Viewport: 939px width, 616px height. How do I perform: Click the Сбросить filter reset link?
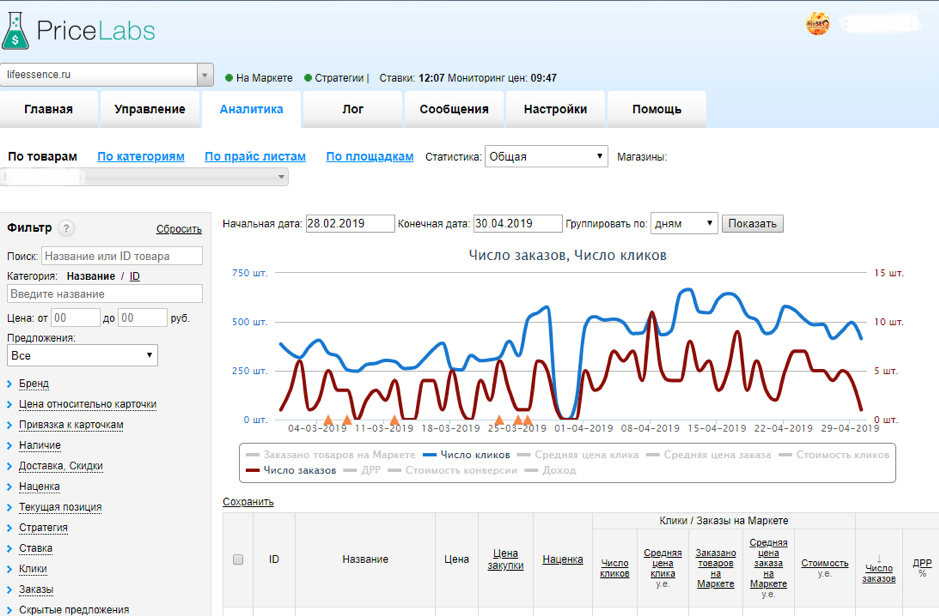[x=179, y=229]
